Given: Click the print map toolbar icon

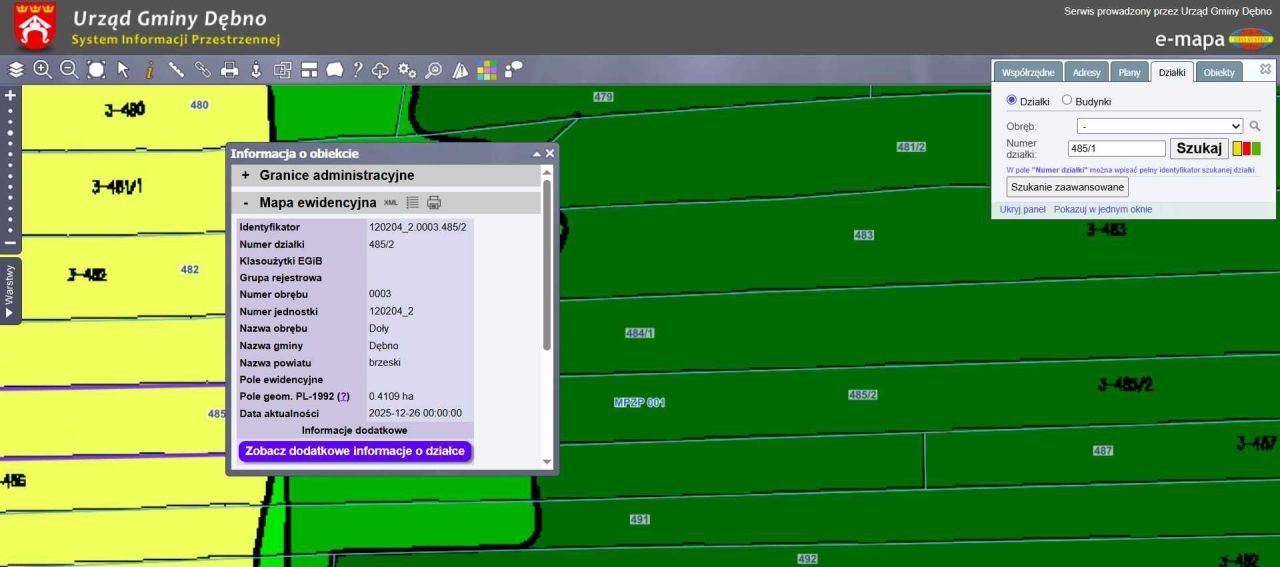Looking at the screenshot, I should (x=230, y=69).
